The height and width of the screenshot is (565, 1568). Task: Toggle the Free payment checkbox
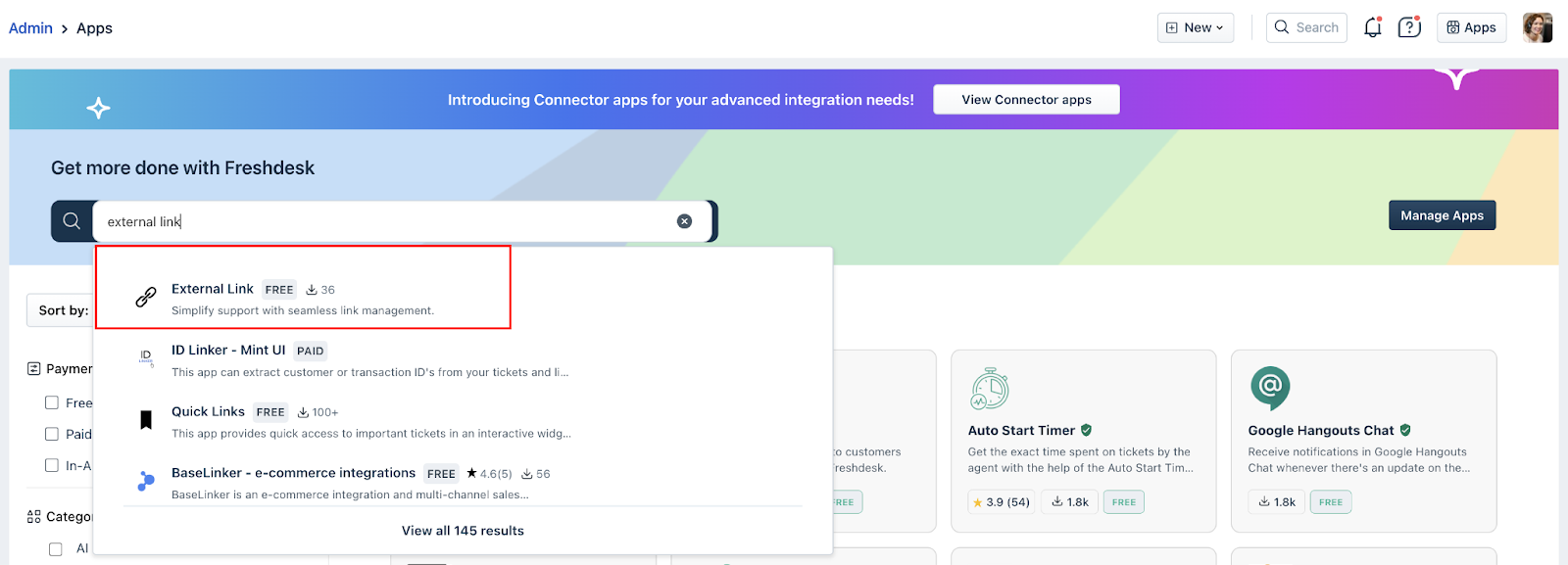point(52,402)
